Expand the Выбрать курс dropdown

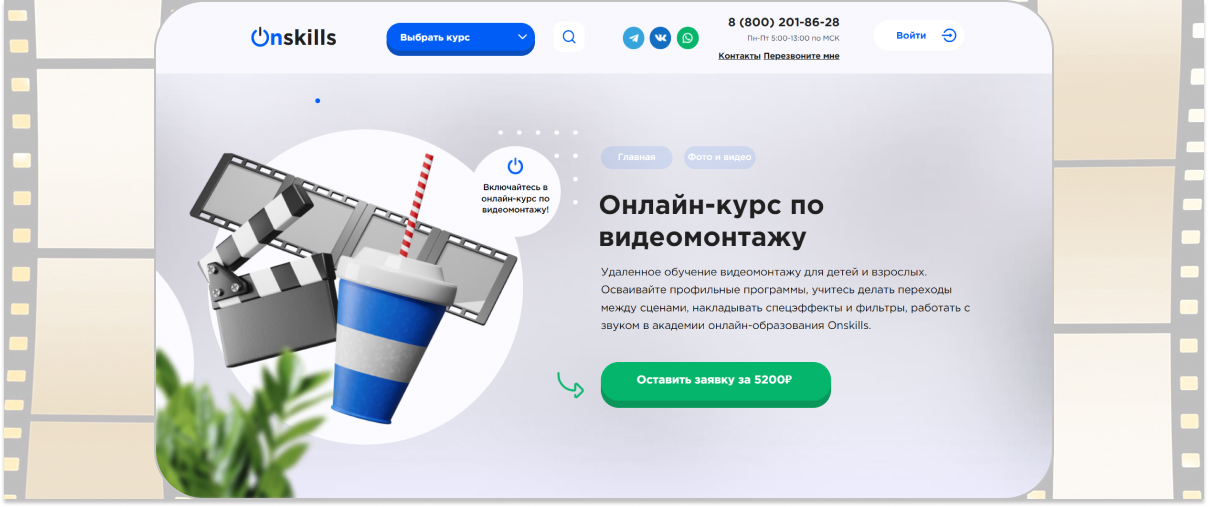tap(461, 38)
